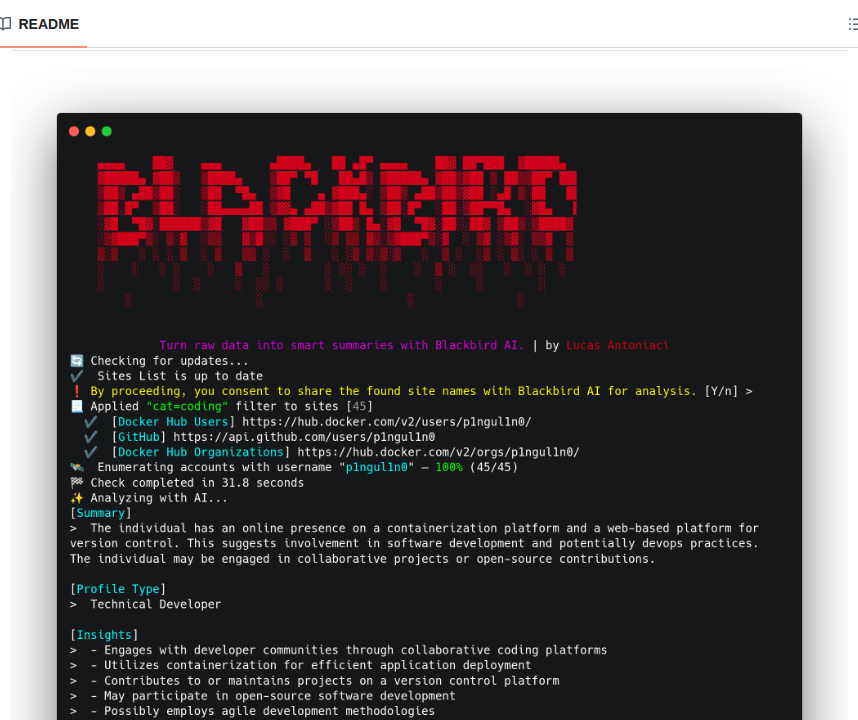Click the insight "Possibly employs agile development methodologies"

(269, 711)
